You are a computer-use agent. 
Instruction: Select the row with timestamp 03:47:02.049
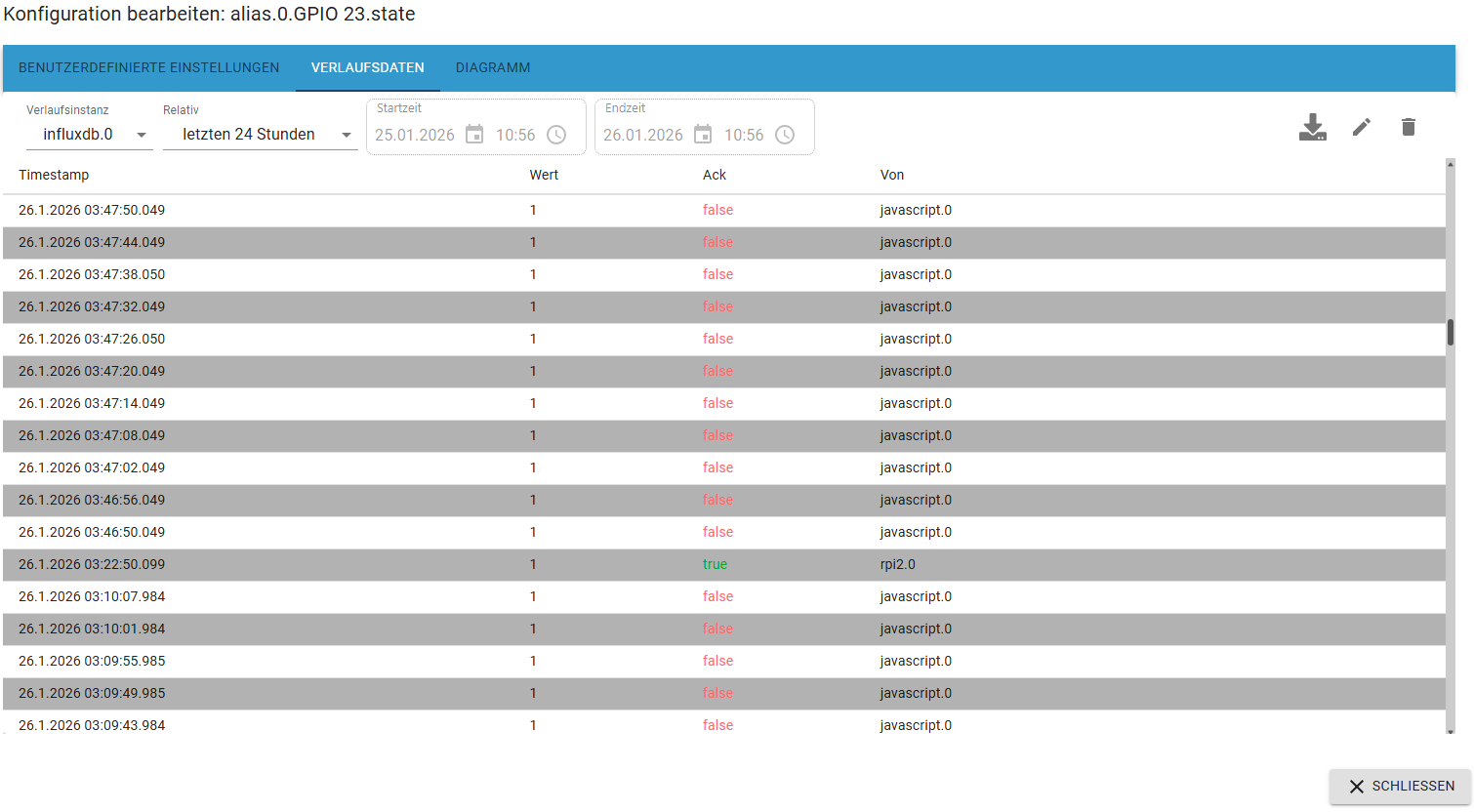pos(724,467)
